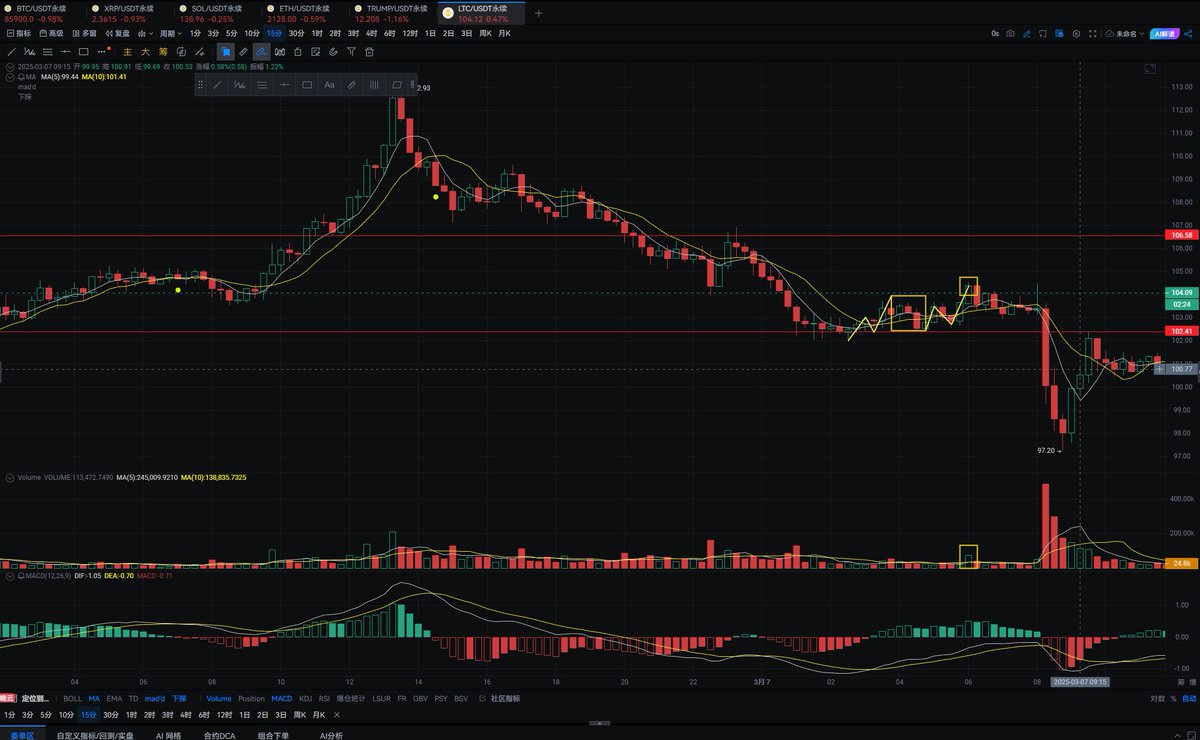Image resolution: width=1200 pixels, height=740 pixels.
Task: Collapse the price info row chevron
Action: point(10,66)
